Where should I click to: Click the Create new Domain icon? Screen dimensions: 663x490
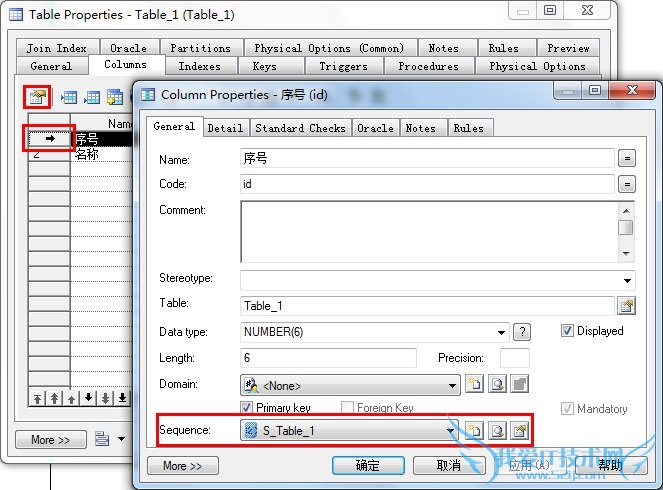click(476, 384)
